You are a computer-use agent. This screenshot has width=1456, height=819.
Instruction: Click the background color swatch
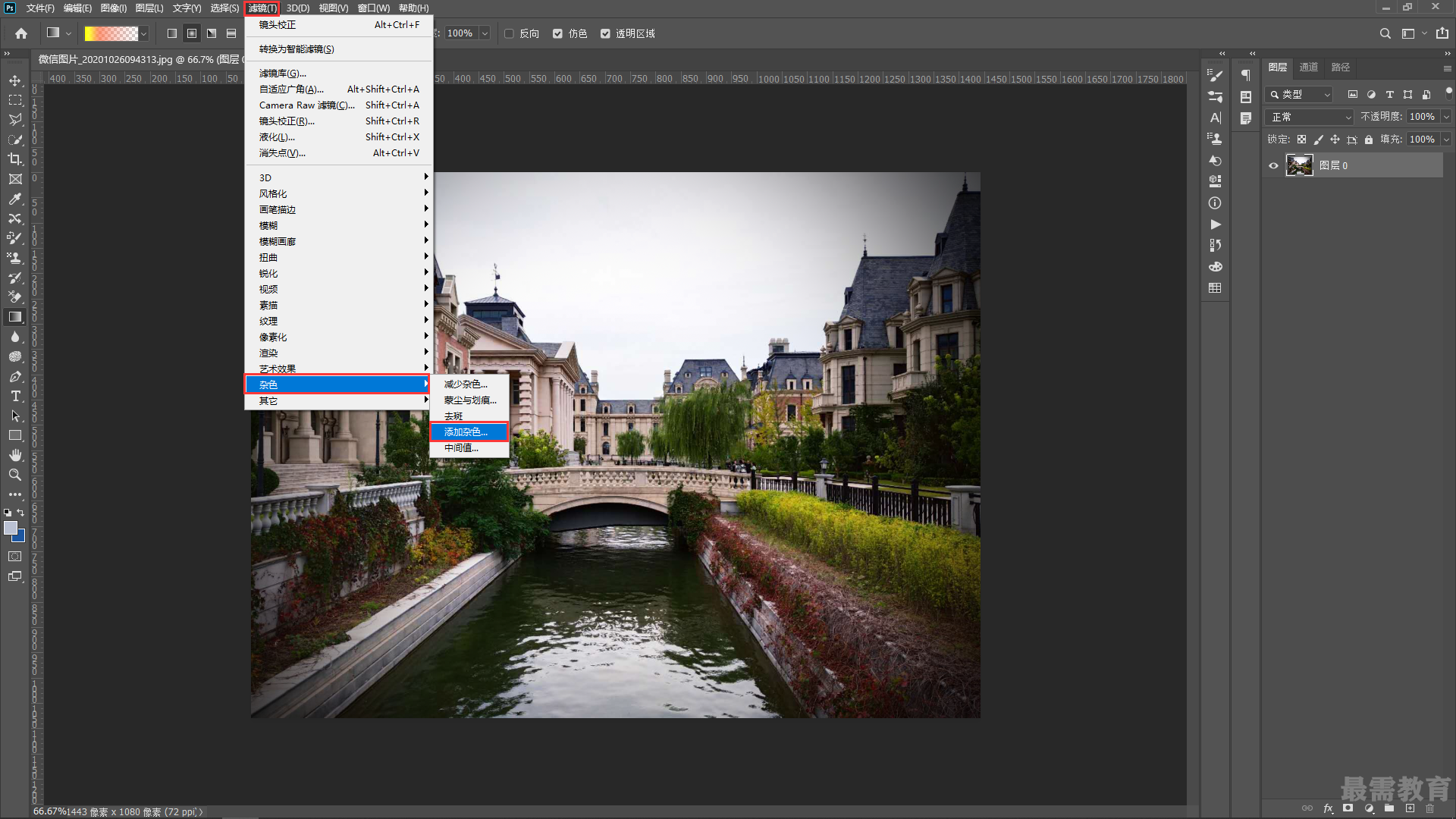pos(20,537)
